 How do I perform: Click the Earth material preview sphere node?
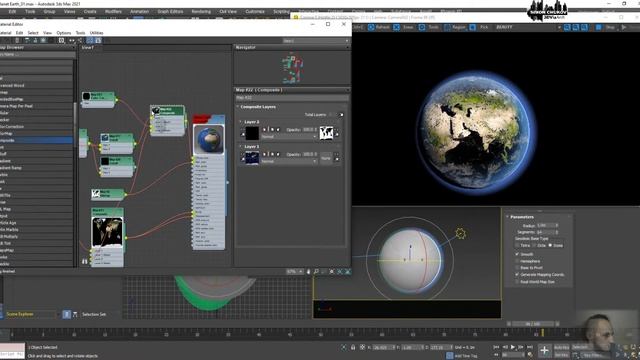click(x=209, y=140)
